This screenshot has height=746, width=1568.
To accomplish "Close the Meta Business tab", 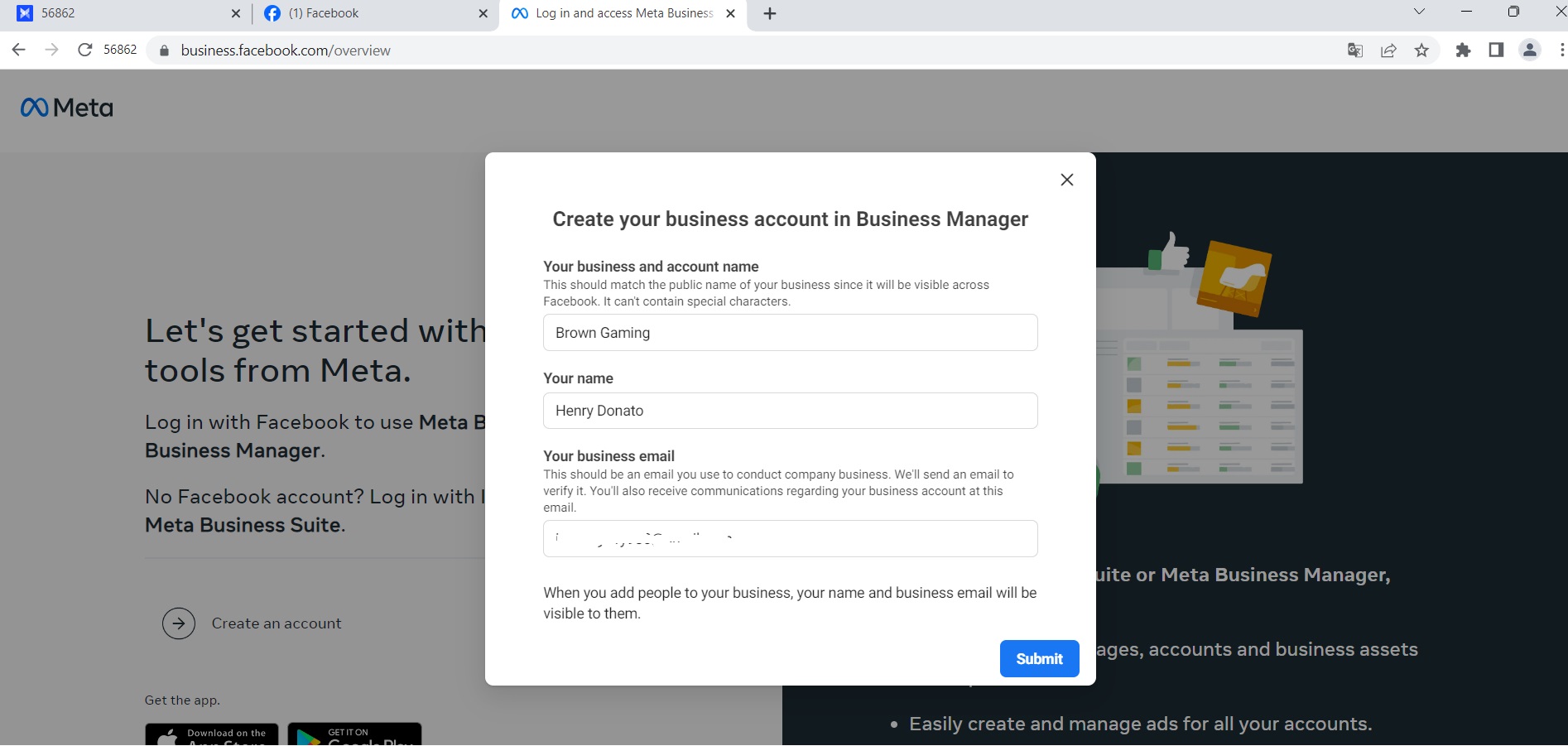I will pyautogui.click(x=730, y=13).
